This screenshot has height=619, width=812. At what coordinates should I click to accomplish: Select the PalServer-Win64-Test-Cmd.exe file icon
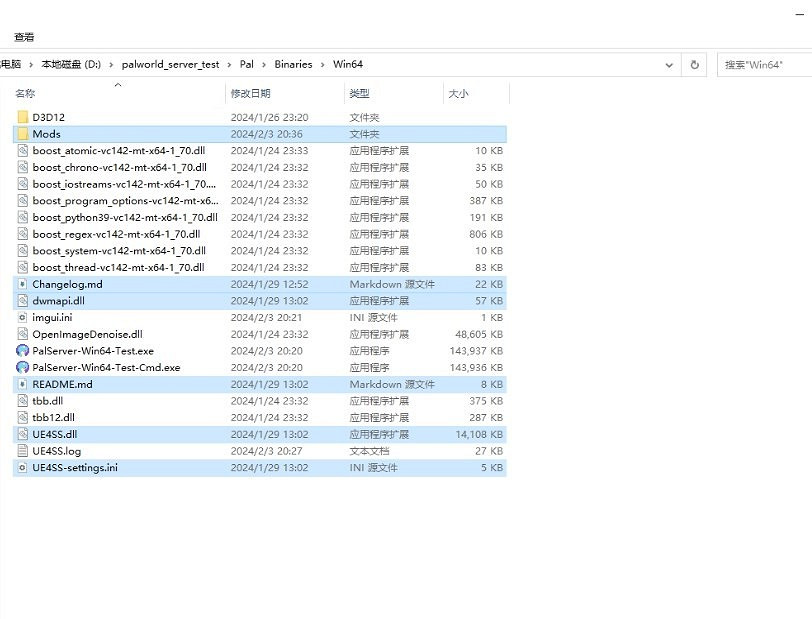23,368
